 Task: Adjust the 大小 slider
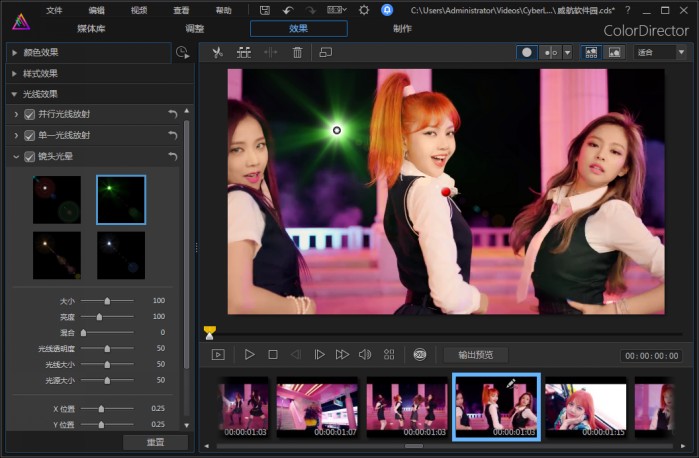[x=107, y=301]
